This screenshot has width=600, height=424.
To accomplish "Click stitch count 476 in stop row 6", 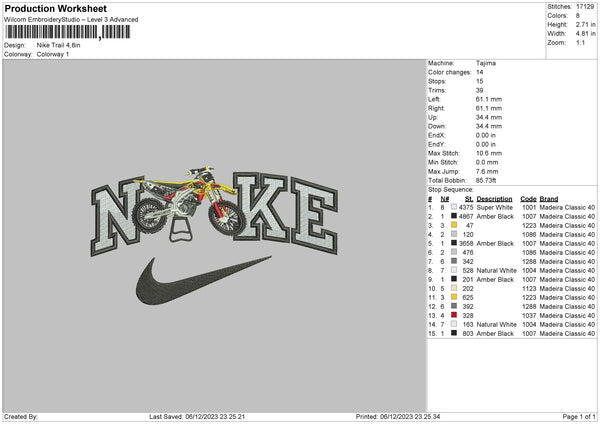I will coord(468,252).
